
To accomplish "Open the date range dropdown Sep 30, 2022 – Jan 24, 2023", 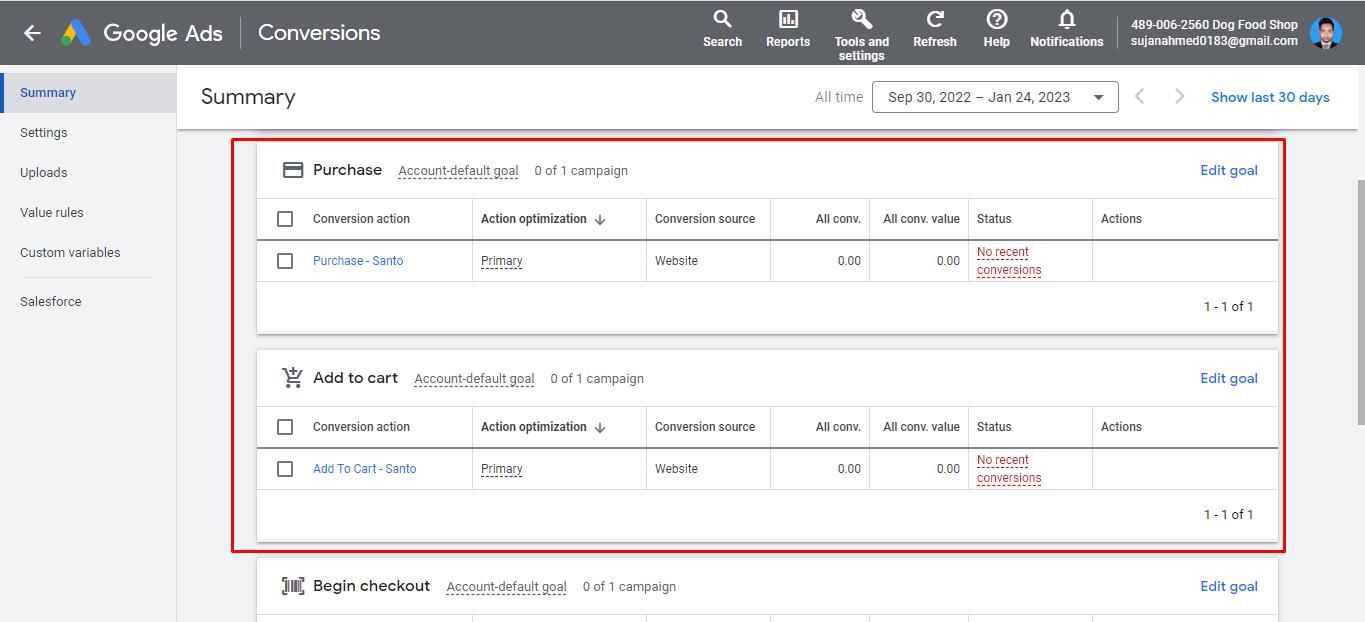I will (x=995, y=97).
